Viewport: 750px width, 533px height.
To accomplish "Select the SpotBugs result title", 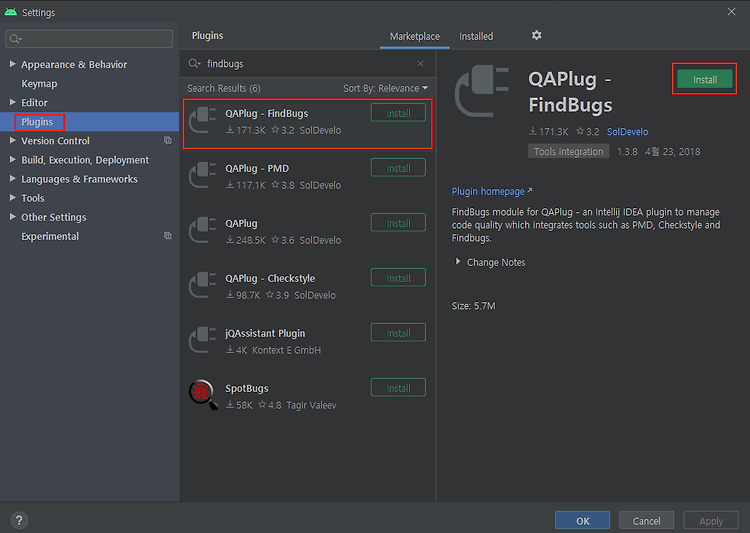I will click(x=247, y=389).
